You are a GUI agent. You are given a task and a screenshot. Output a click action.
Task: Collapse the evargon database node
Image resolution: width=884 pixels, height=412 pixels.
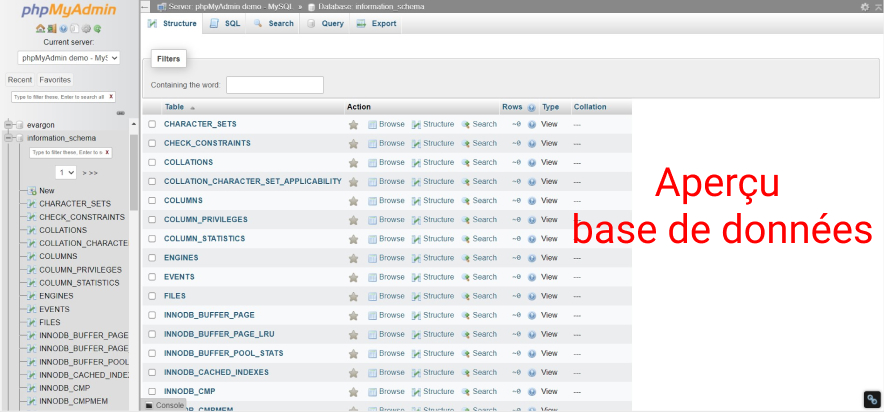click(x=8, y=125)
